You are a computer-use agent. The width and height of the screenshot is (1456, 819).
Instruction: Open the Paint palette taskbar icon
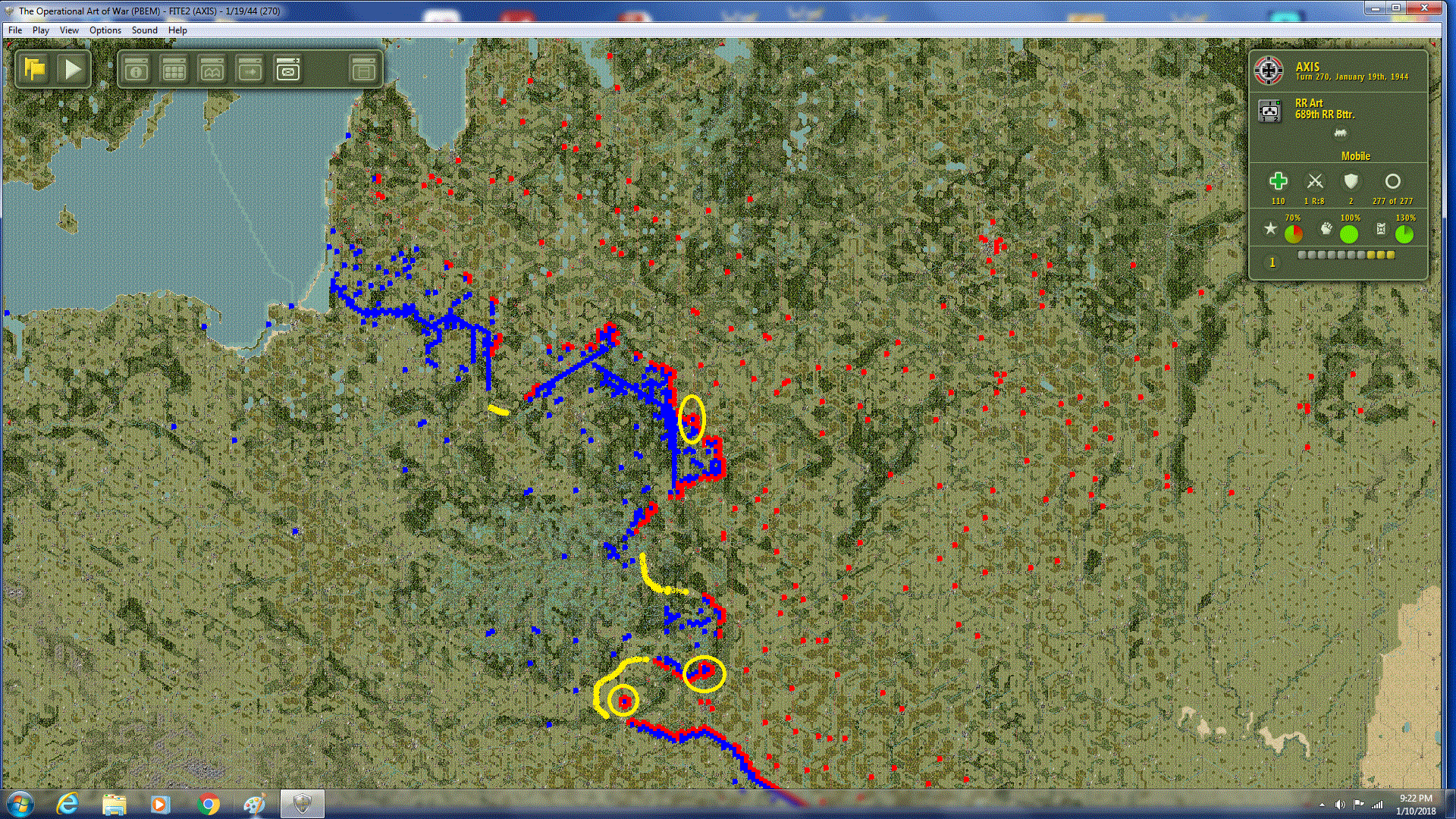[254, 804]
